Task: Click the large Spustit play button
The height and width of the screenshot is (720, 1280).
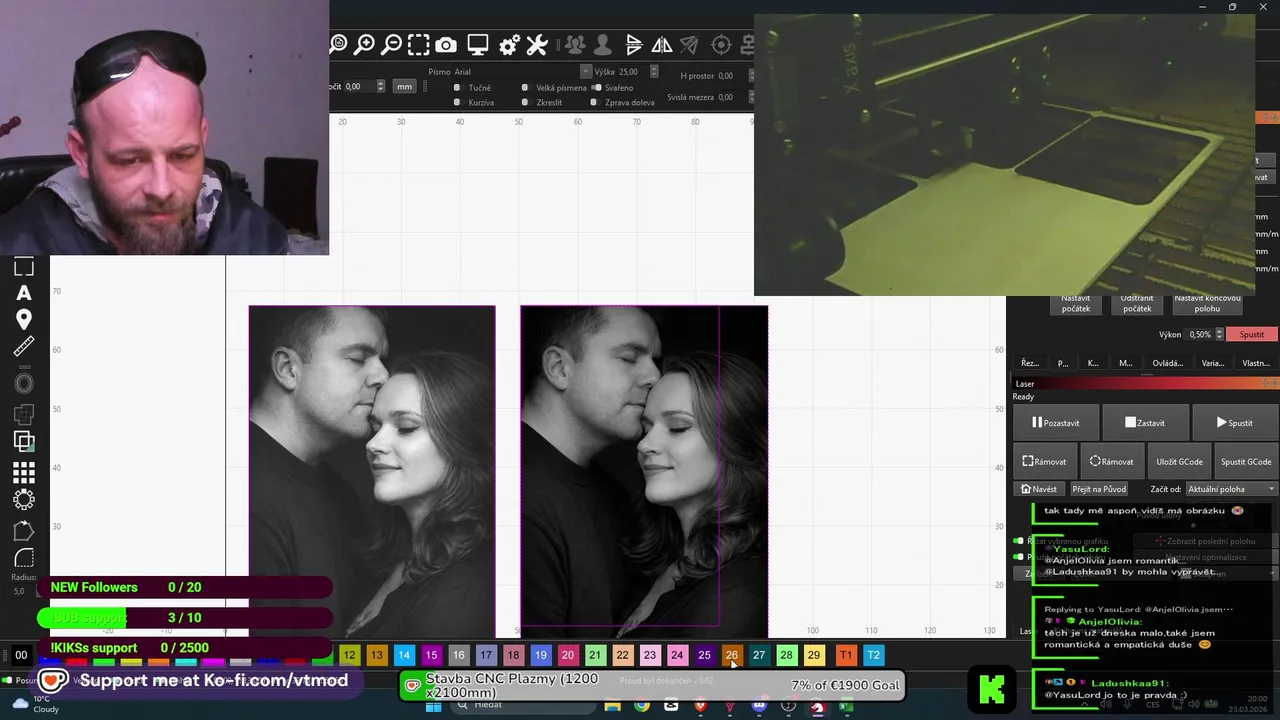Action: [x=1235, y=423]
